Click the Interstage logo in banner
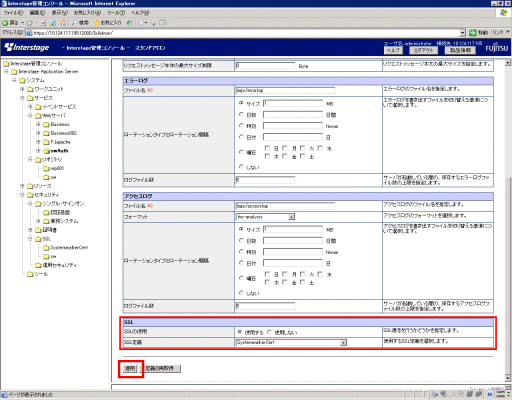The height and width of the screenshot is (400, 512). coord(27,47)
